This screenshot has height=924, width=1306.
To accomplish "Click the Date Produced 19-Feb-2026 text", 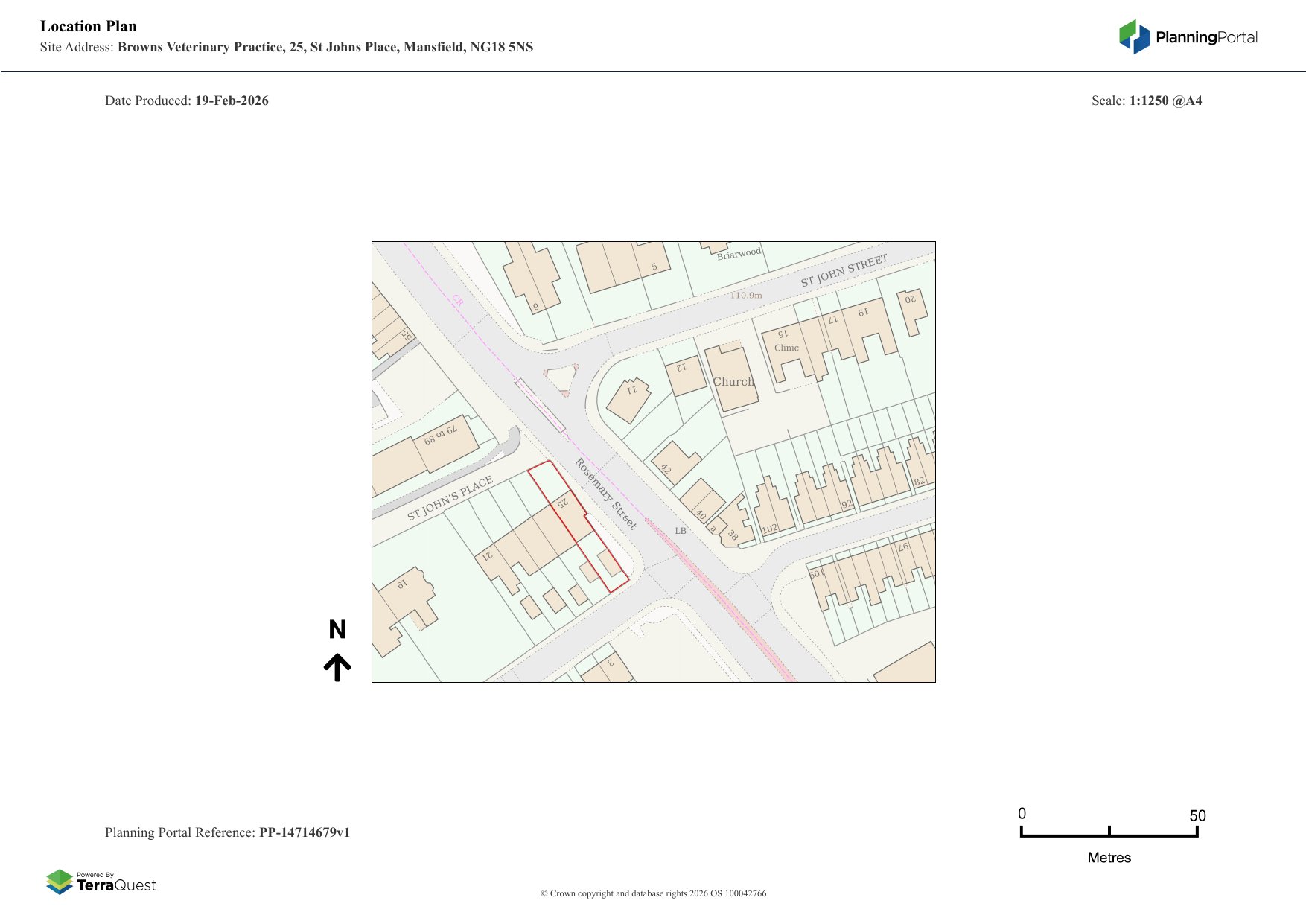I will point(187,101).
